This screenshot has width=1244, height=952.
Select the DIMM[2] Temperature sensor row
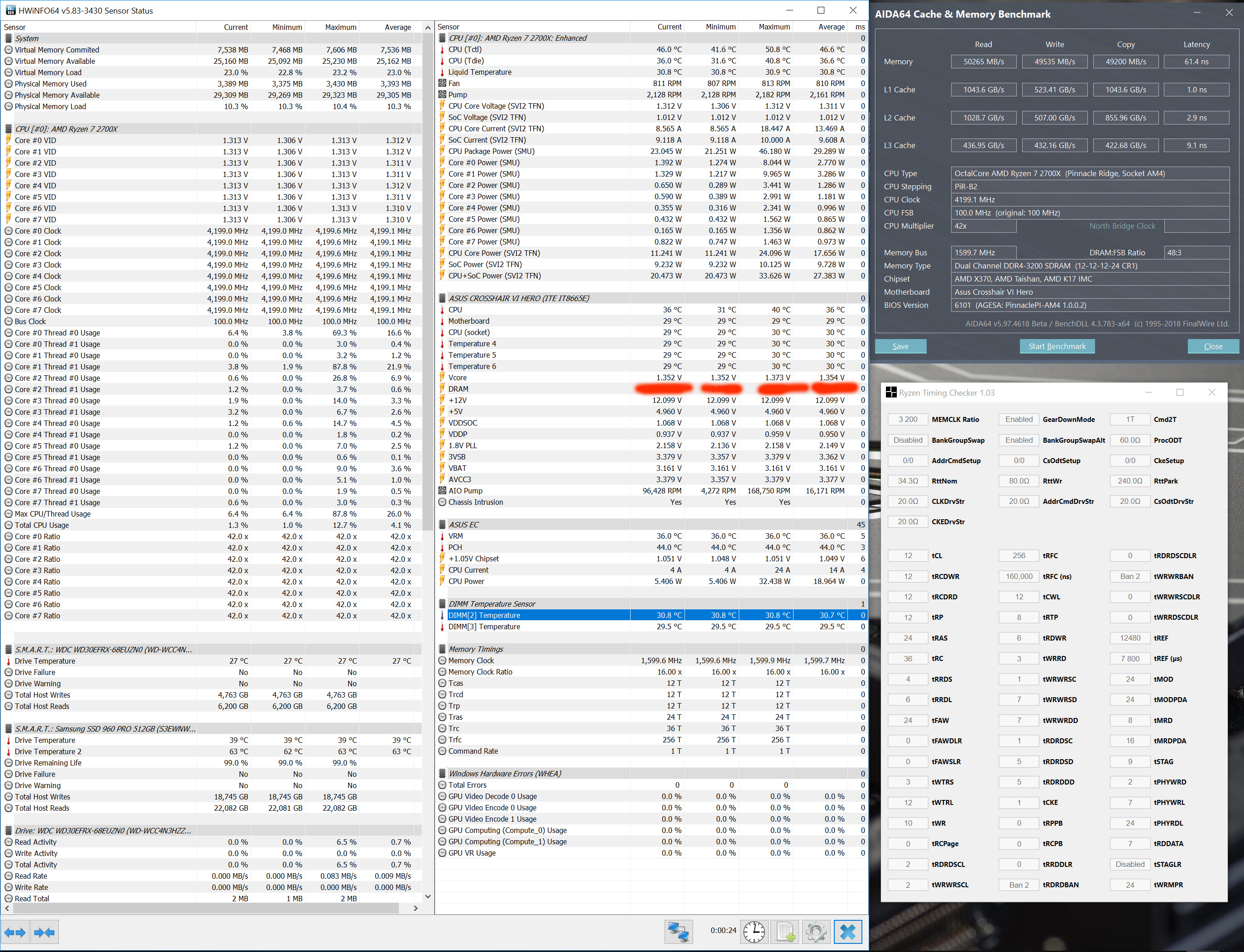538,615
